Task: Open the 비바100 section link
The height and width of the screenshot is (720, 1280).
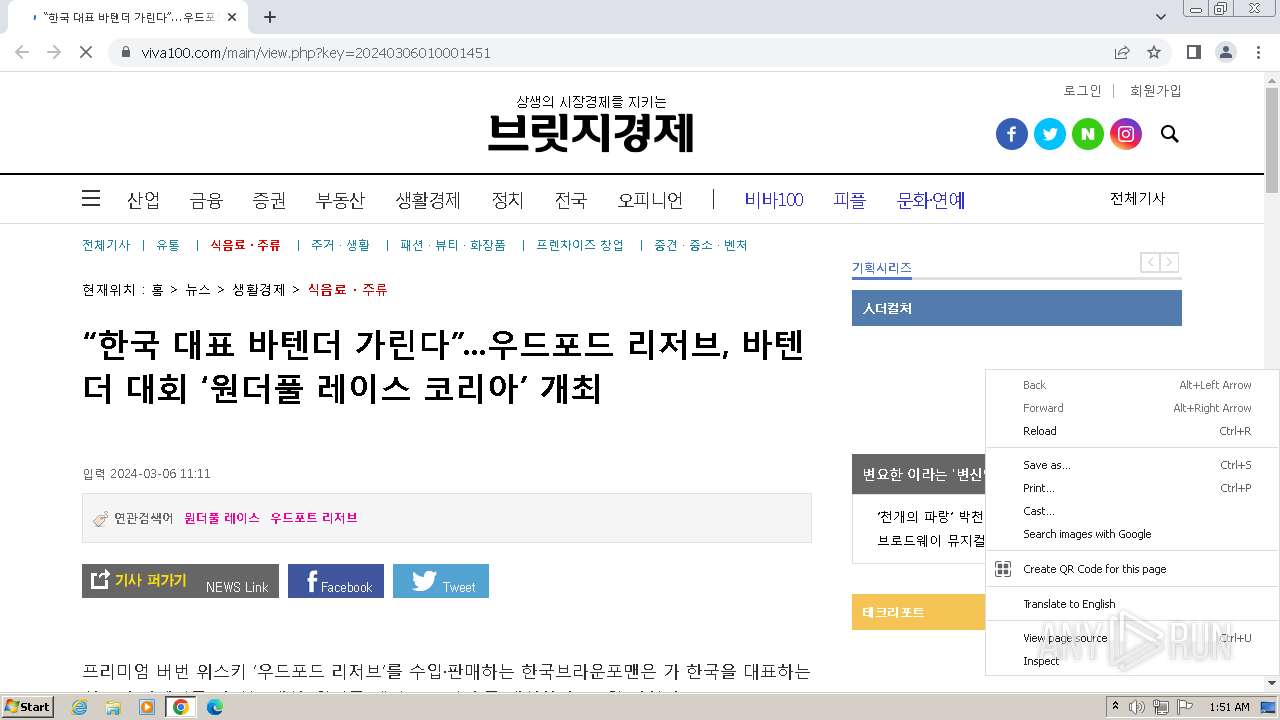Action: tap(773, 200)
